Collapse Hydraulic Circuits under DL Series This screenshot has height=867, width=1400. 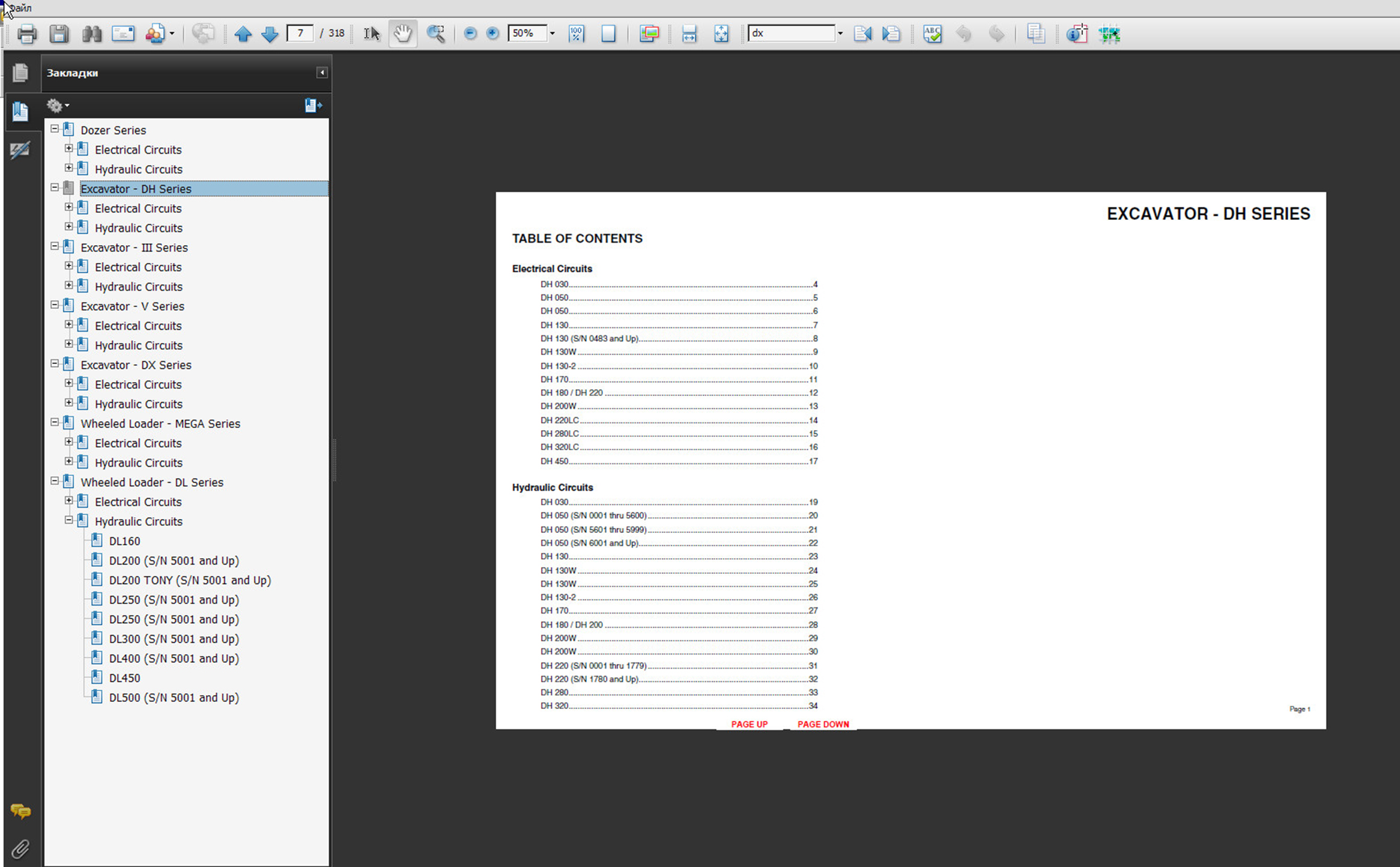(69, 520)
